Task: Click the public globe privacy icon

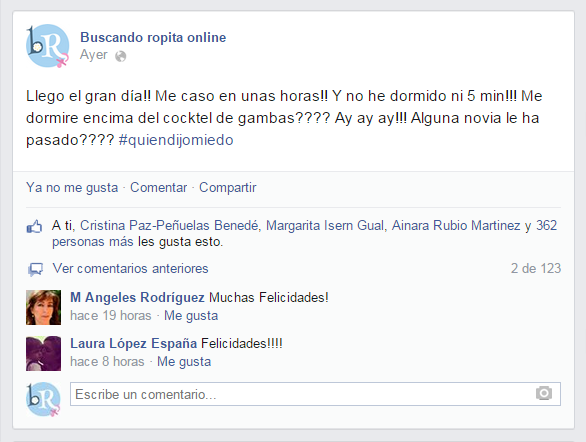Action: tap(121, 56)
